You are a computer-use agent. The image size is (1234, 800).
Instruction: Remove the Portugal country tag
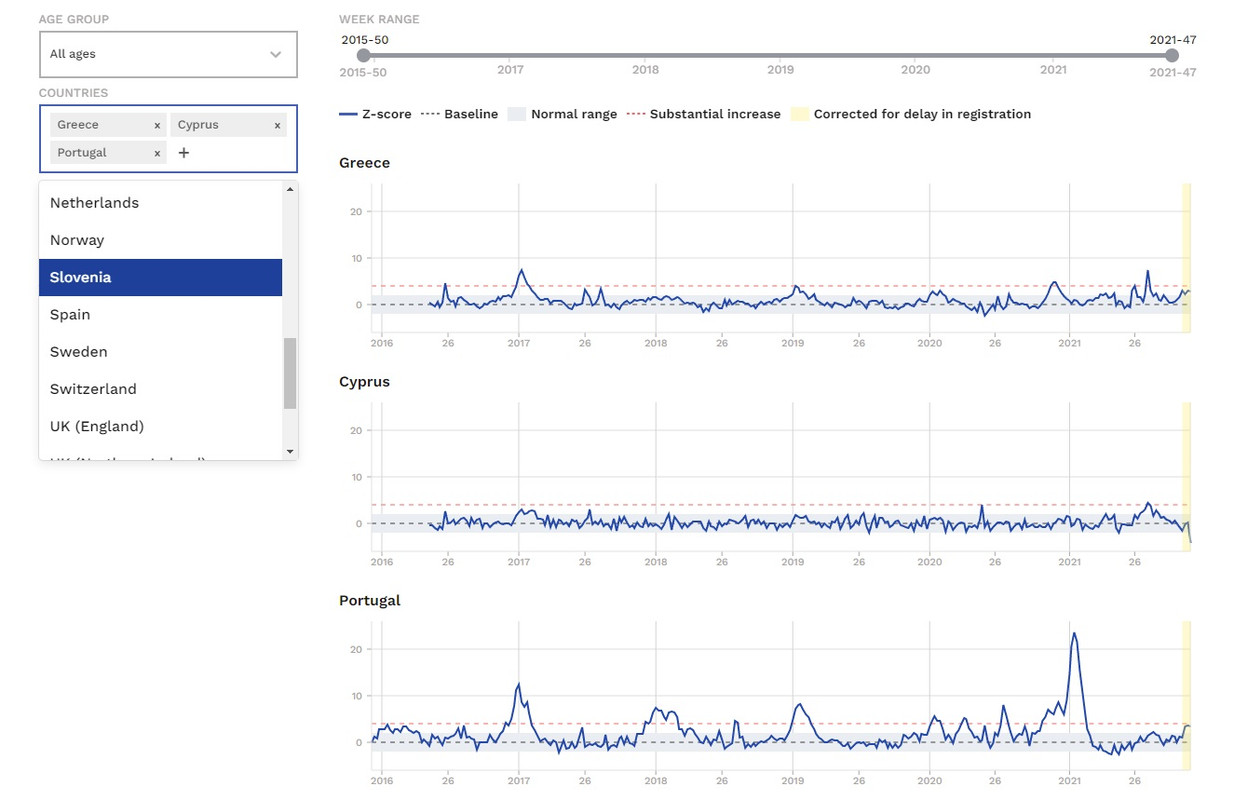[157, 153]
